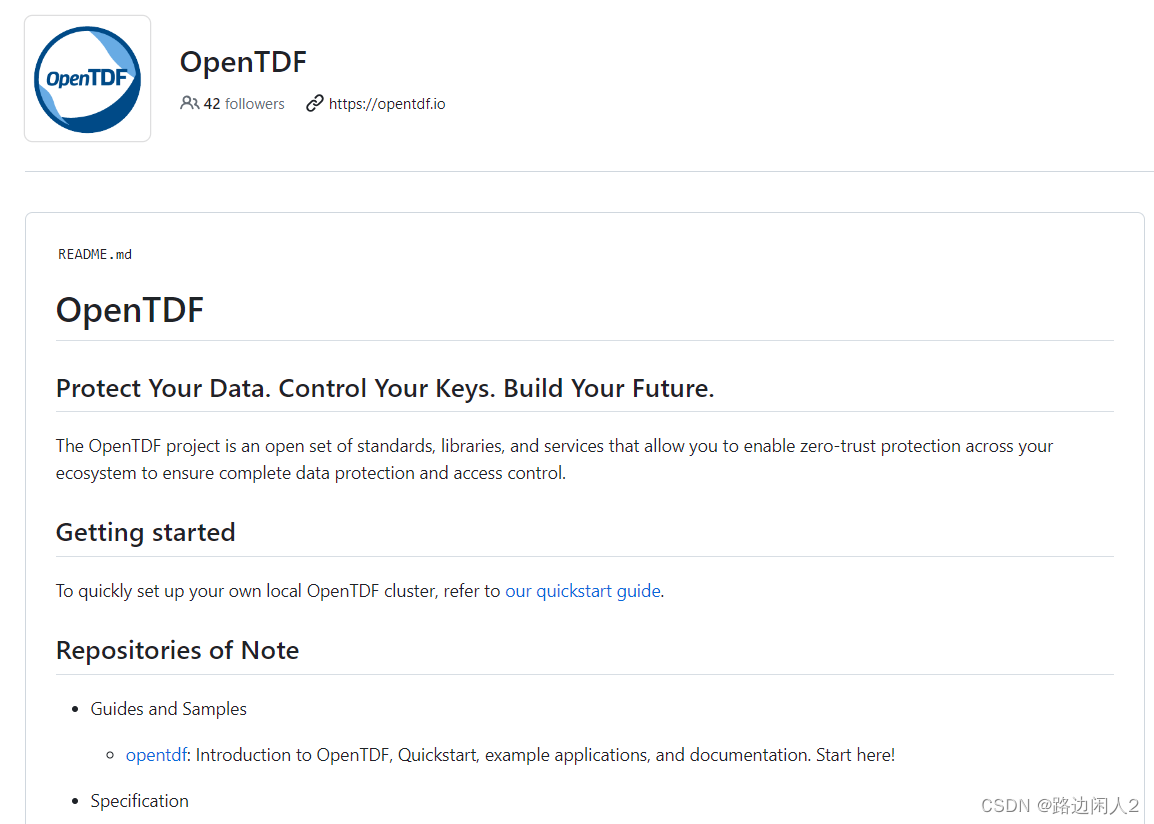This screenshot has width=1154, height=824.
Task: Click the OpenTDF organization name heading
Action: click(243, 62)
